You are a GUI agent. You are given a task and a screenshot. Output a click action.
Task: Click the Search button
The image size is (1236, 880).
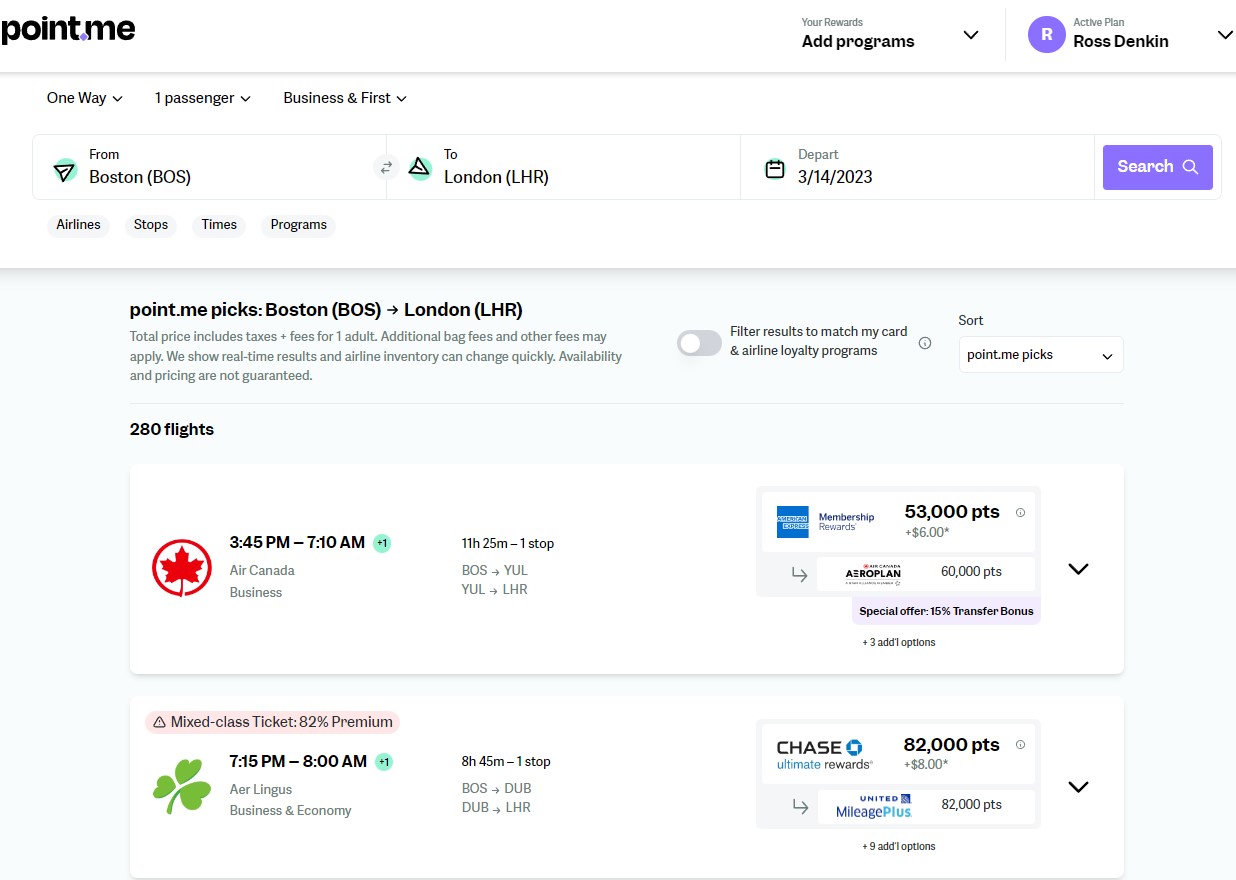[x=1156, y=167]
